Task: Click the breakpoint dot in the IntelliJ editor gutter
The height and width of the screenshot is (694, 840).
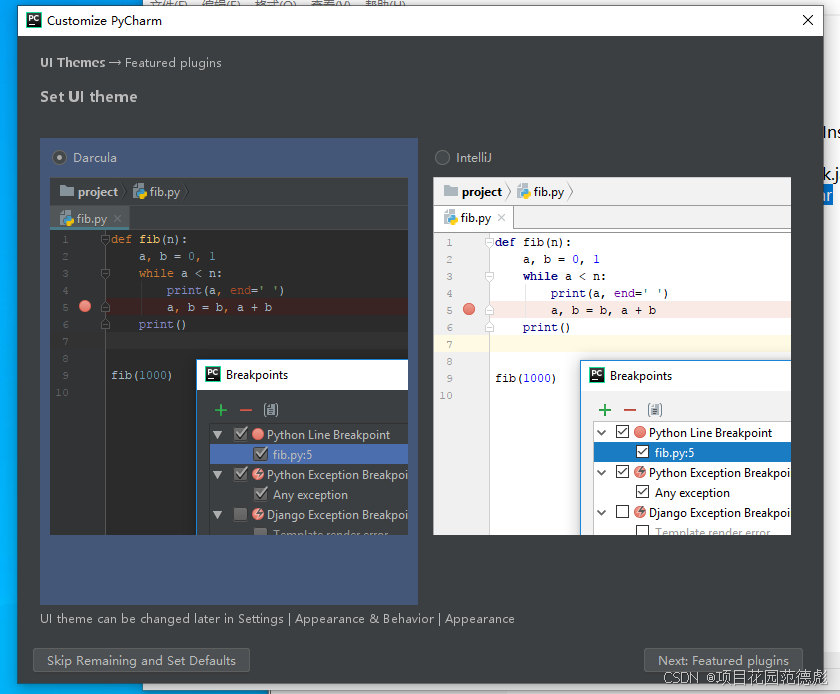Action: (469, 310)
